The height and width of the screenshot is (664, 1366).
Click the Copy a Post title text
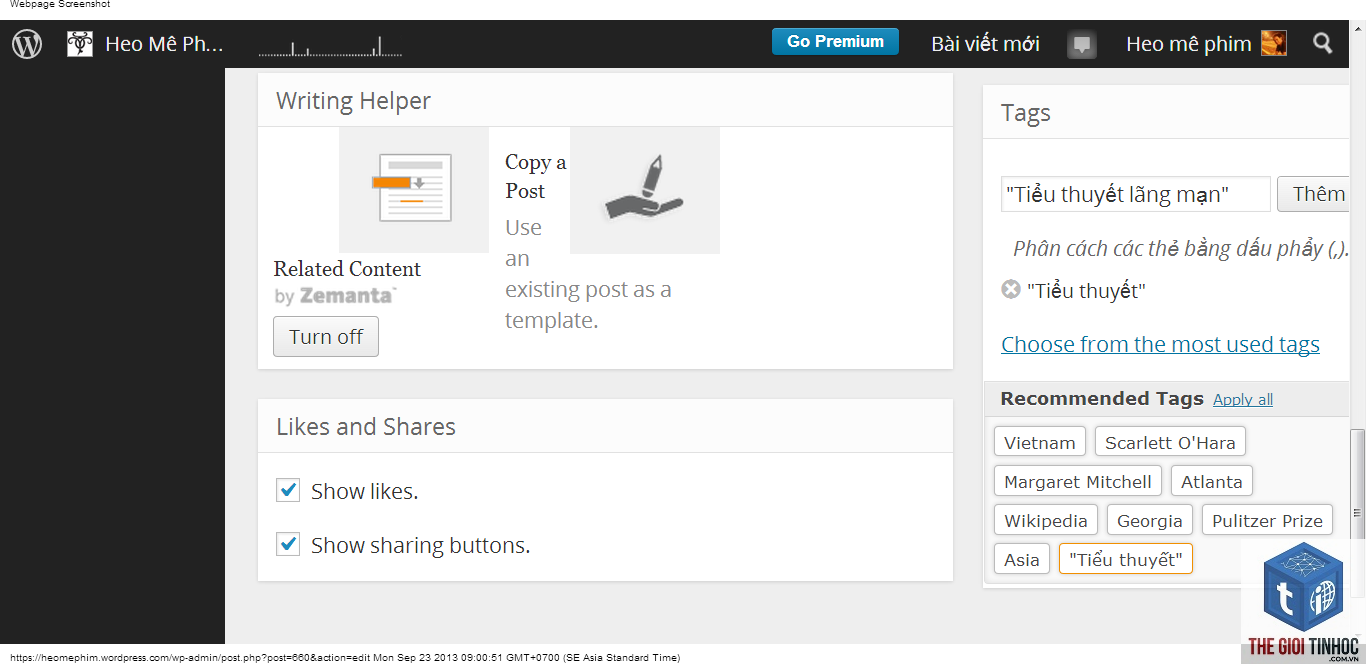pyautogui.click(x=535, y=176)
